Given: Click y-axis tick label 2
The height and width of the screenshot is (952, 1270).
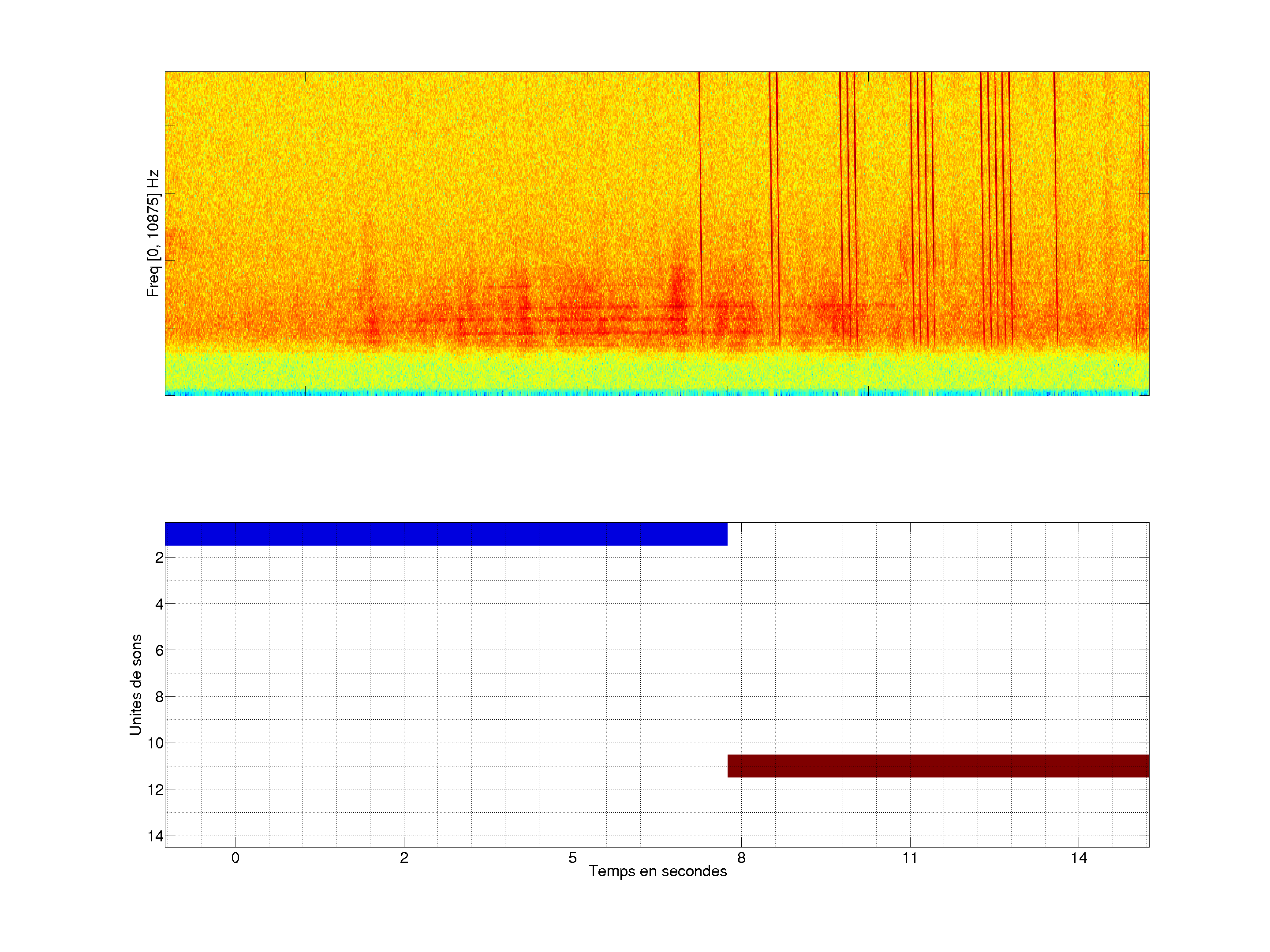Looking at the screenshot, I should coord(159,558).
